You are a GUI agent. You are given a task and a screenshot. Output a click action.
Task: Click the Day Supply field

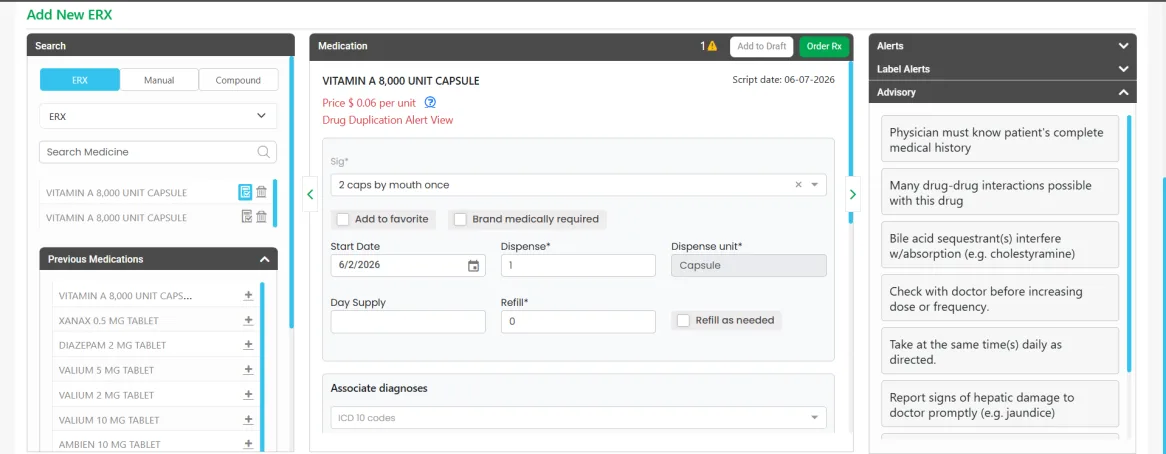408,322
